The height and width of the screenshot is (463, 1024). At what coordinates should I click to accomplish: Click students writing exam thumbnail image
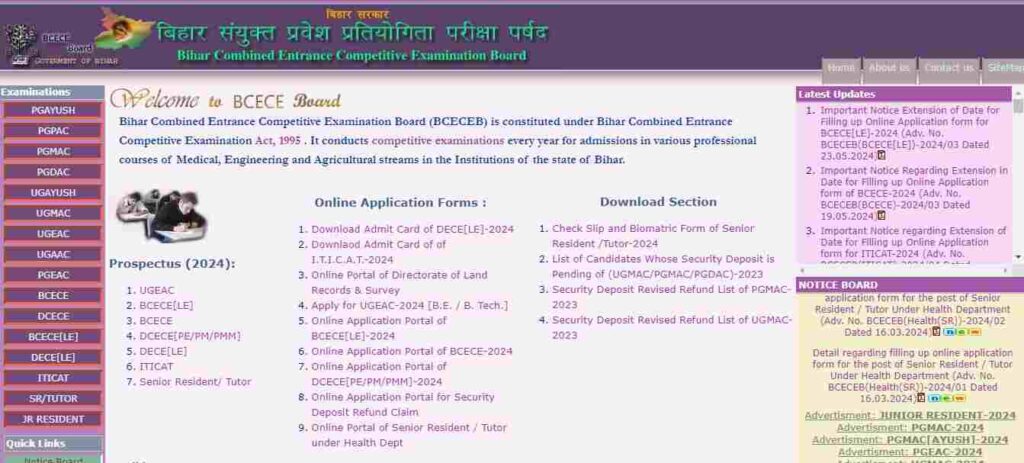(161, 216)
